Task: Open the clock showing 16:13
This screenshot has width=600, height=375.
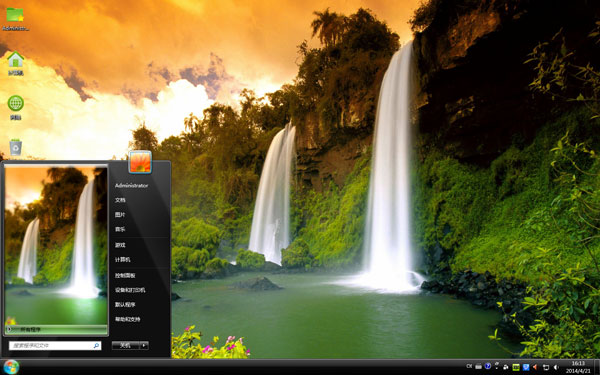Action: [x=578, y=367]
